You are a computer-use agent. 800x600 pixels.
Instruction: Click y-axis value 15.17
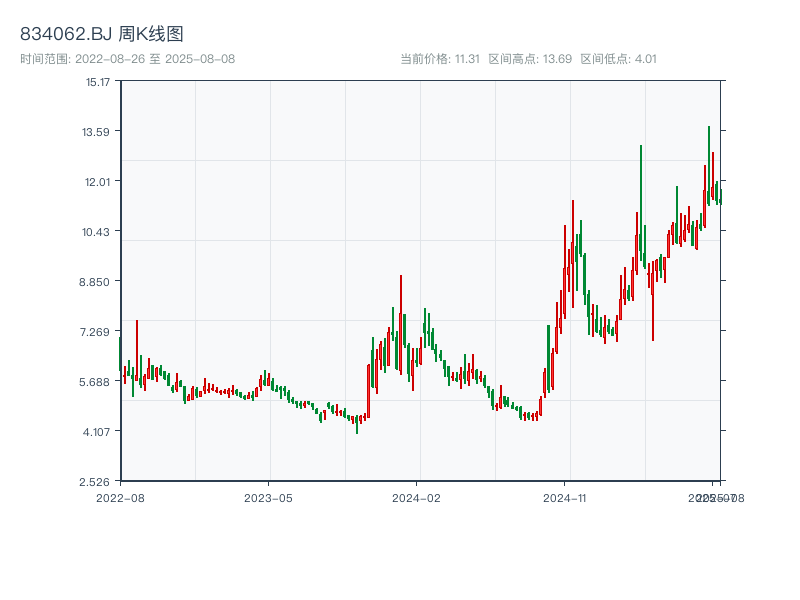[98, 82]
